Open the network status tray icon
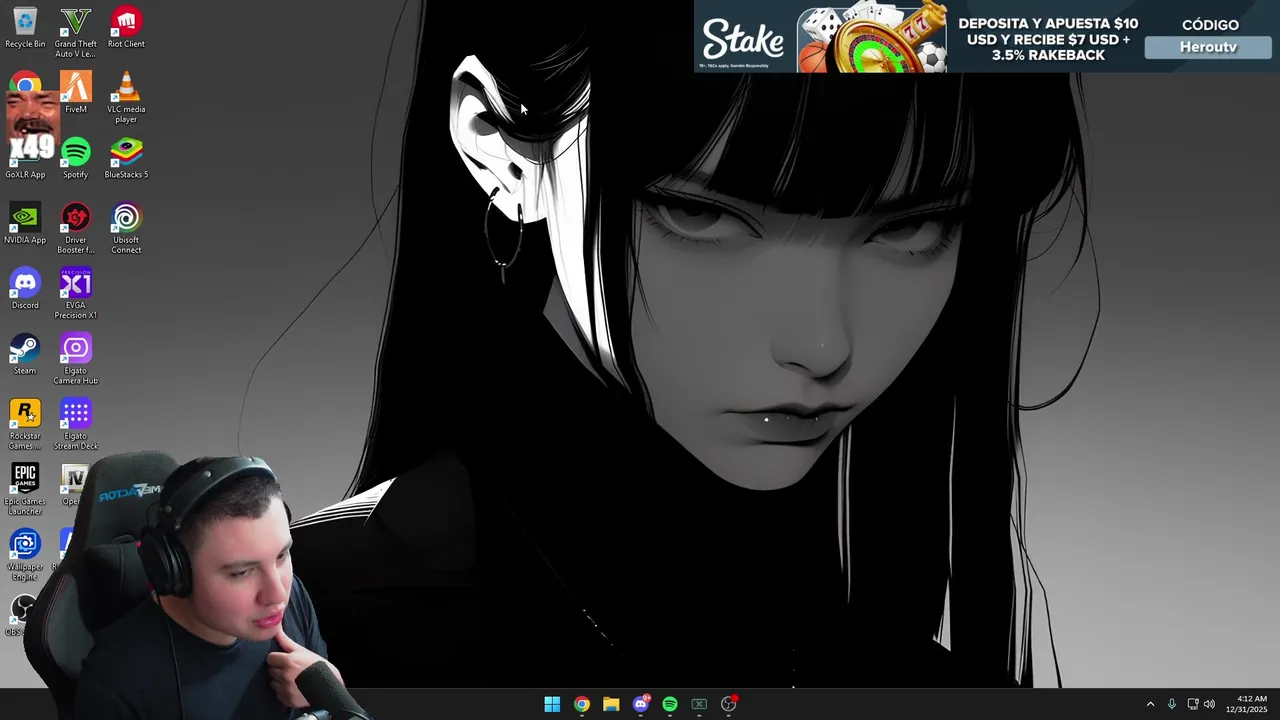Image resolution: width=1280 pixels, height=720 pixels. pos(1193,704)
